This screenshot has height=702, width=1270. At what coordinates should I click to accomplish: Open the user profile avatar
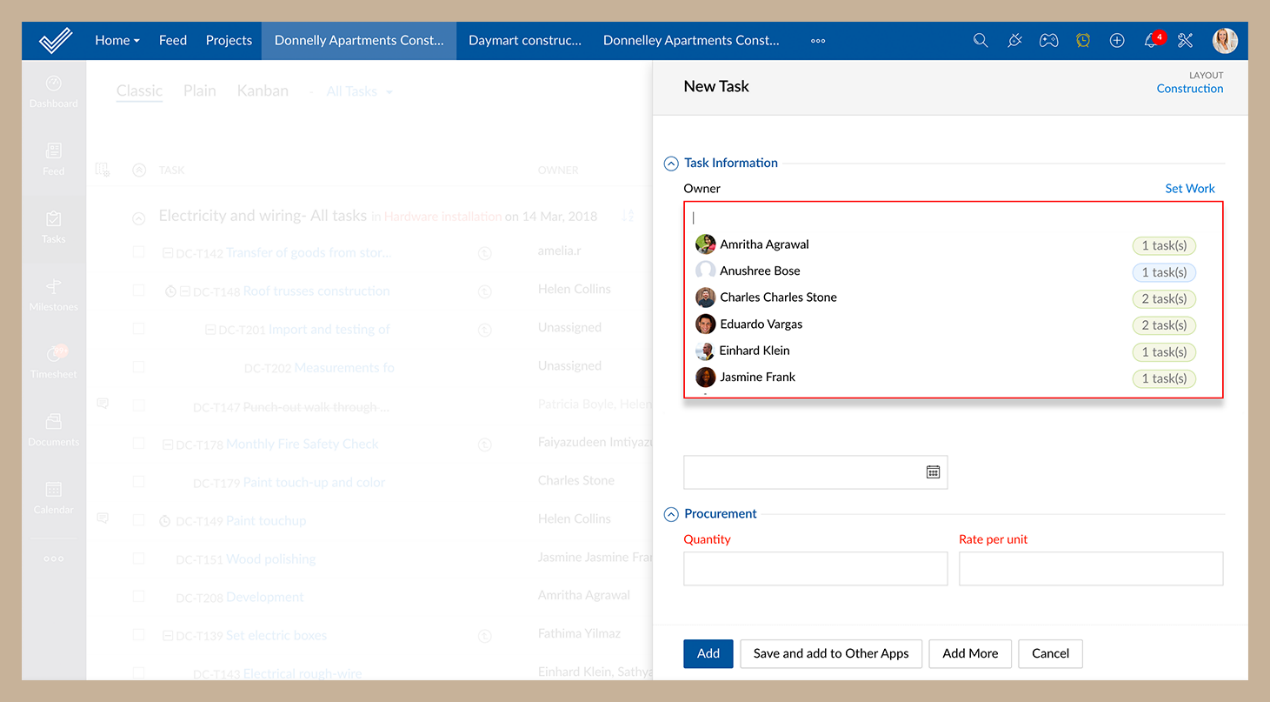tap(1224, 41)
